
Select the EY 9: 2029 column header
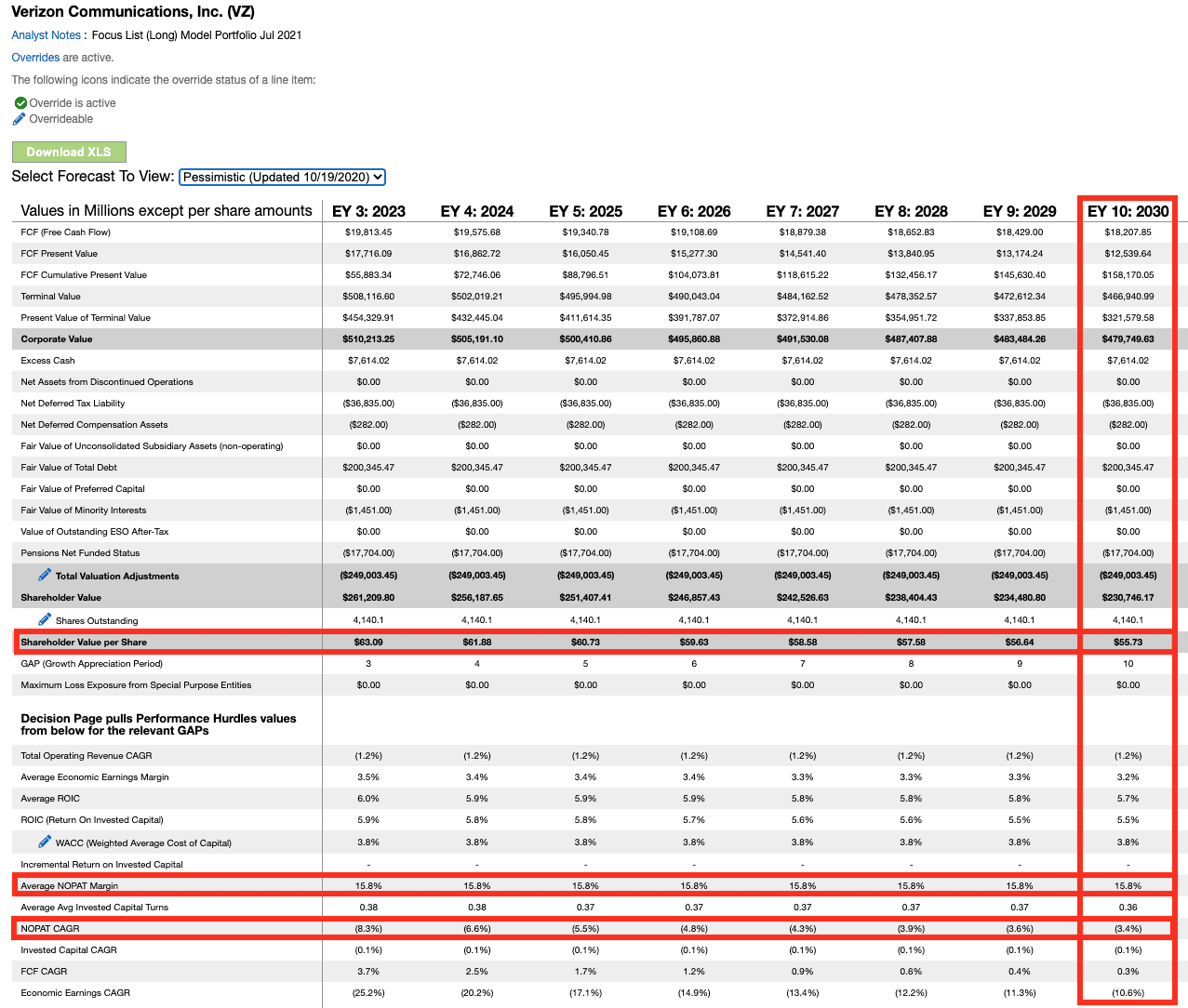(1020, 211)
